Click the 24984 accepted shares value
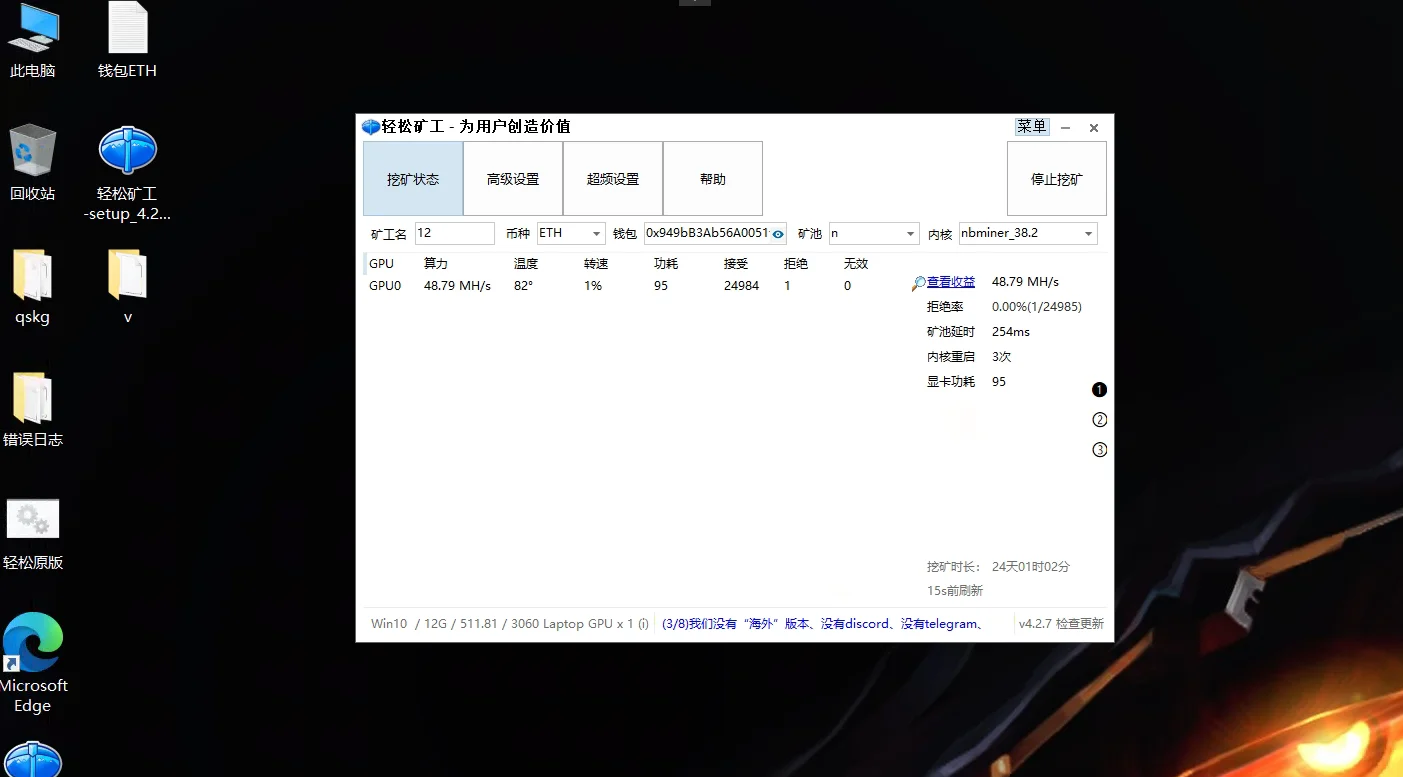1403x777 pixels. tap(741, 285)
